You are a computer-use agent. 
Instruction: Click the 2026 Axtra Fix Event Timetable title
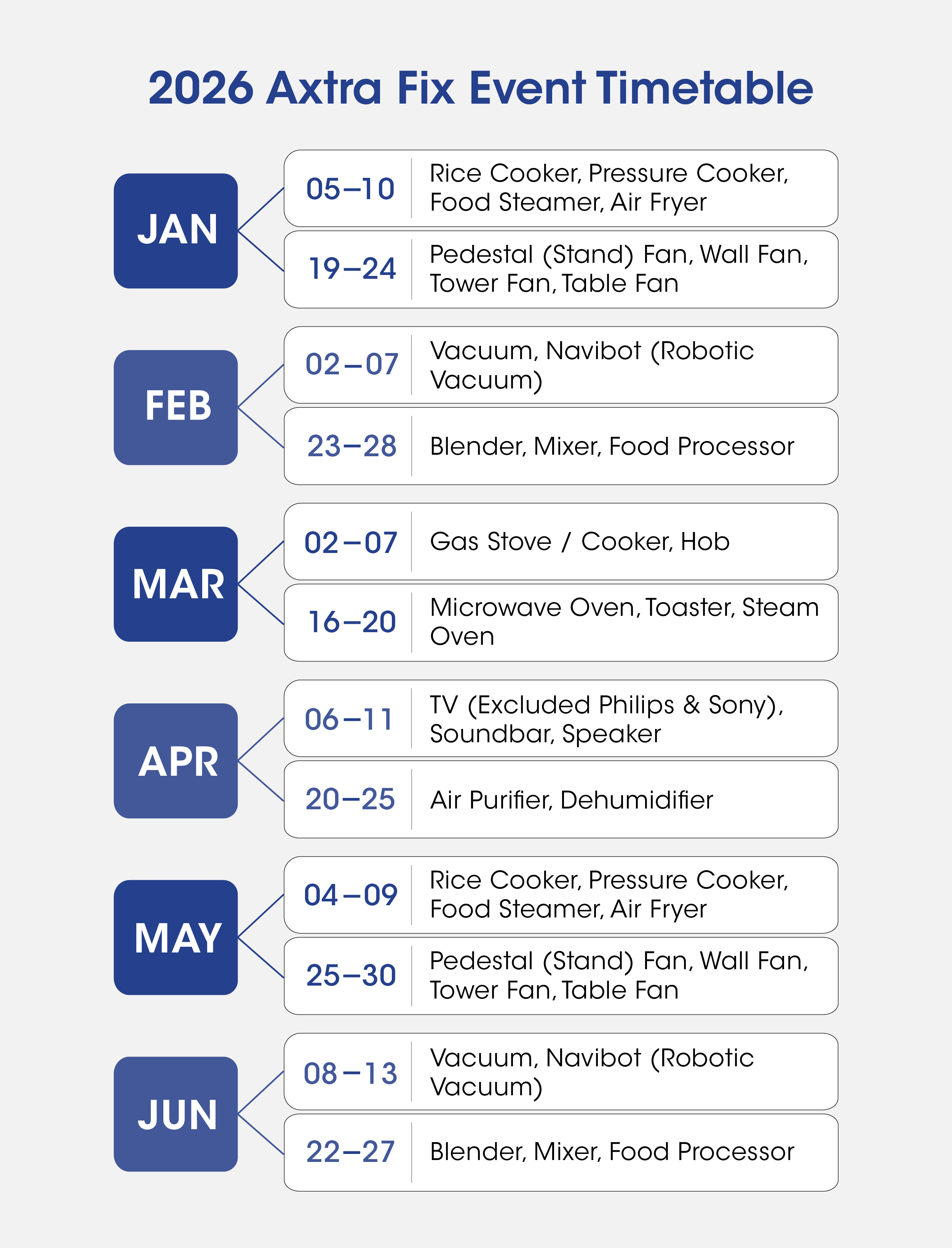pyautogui.click(x=481, y=88)
